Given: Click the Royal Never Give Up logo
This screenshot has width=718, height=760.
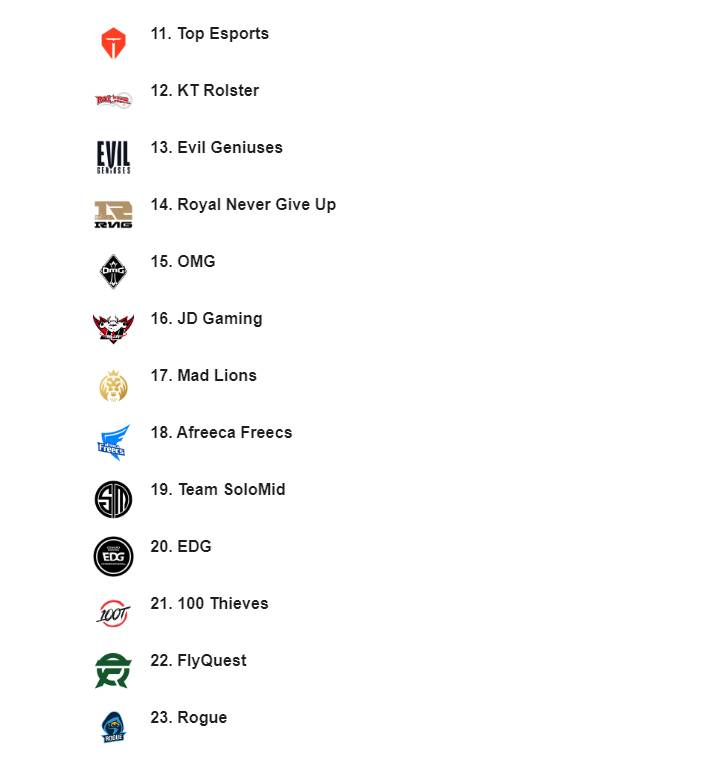Looking at the screenshot, I should point(113,214).
